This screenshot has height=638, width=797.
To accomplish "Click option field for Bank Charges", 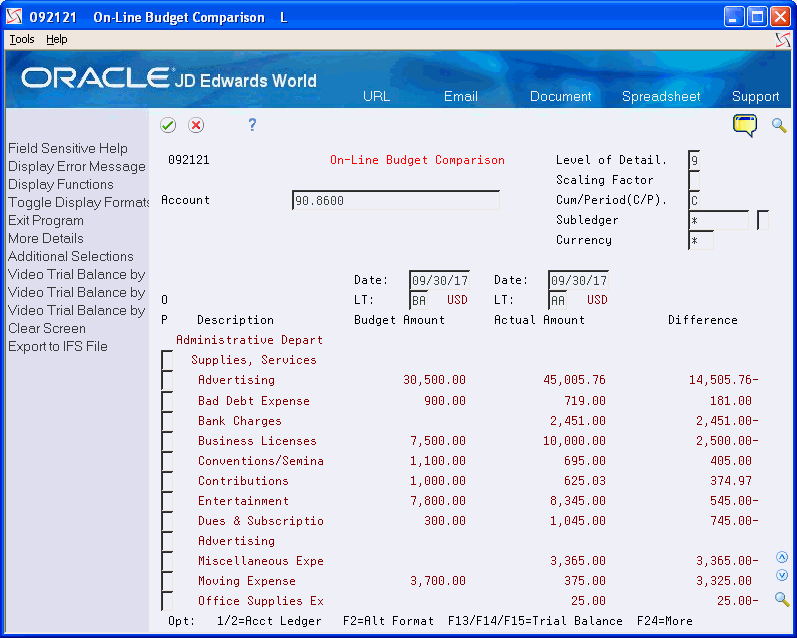I will 167,421.
